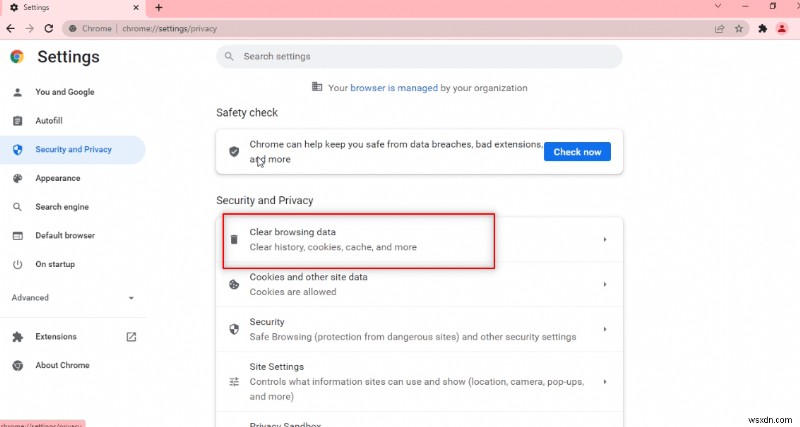Click the Extensions puzzle icon in toolbar

pos(762,29)
